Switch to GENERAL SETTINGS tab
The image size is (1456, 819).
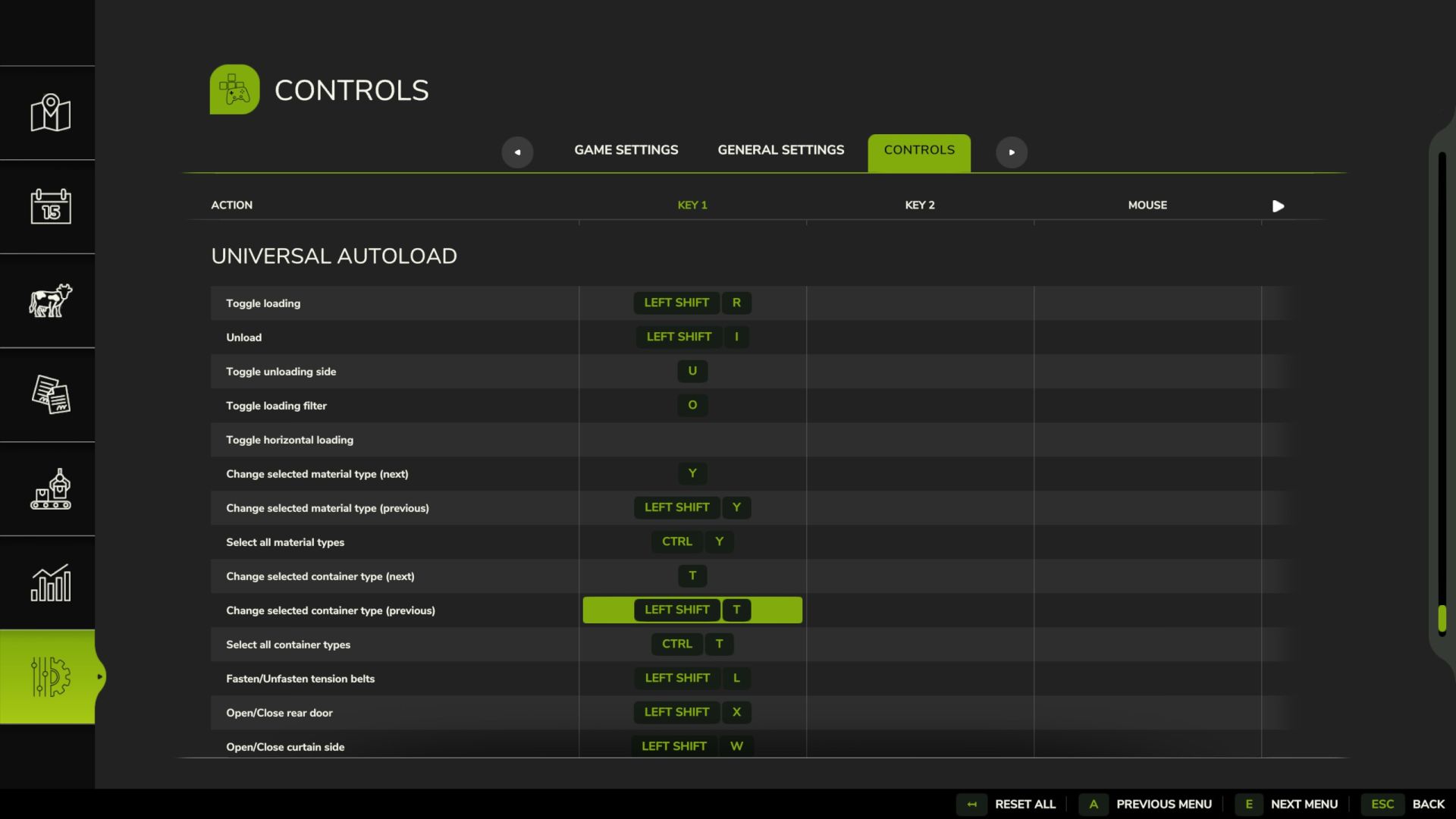[780, 149]
